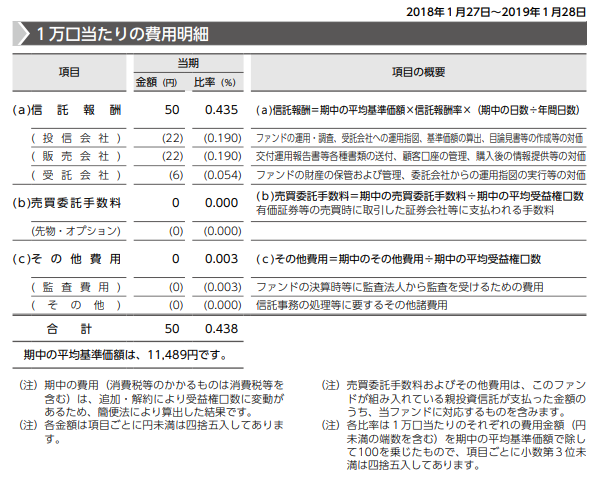
Task: Click the (22) amount in 販売会社 row
Action: pos(172,156)
